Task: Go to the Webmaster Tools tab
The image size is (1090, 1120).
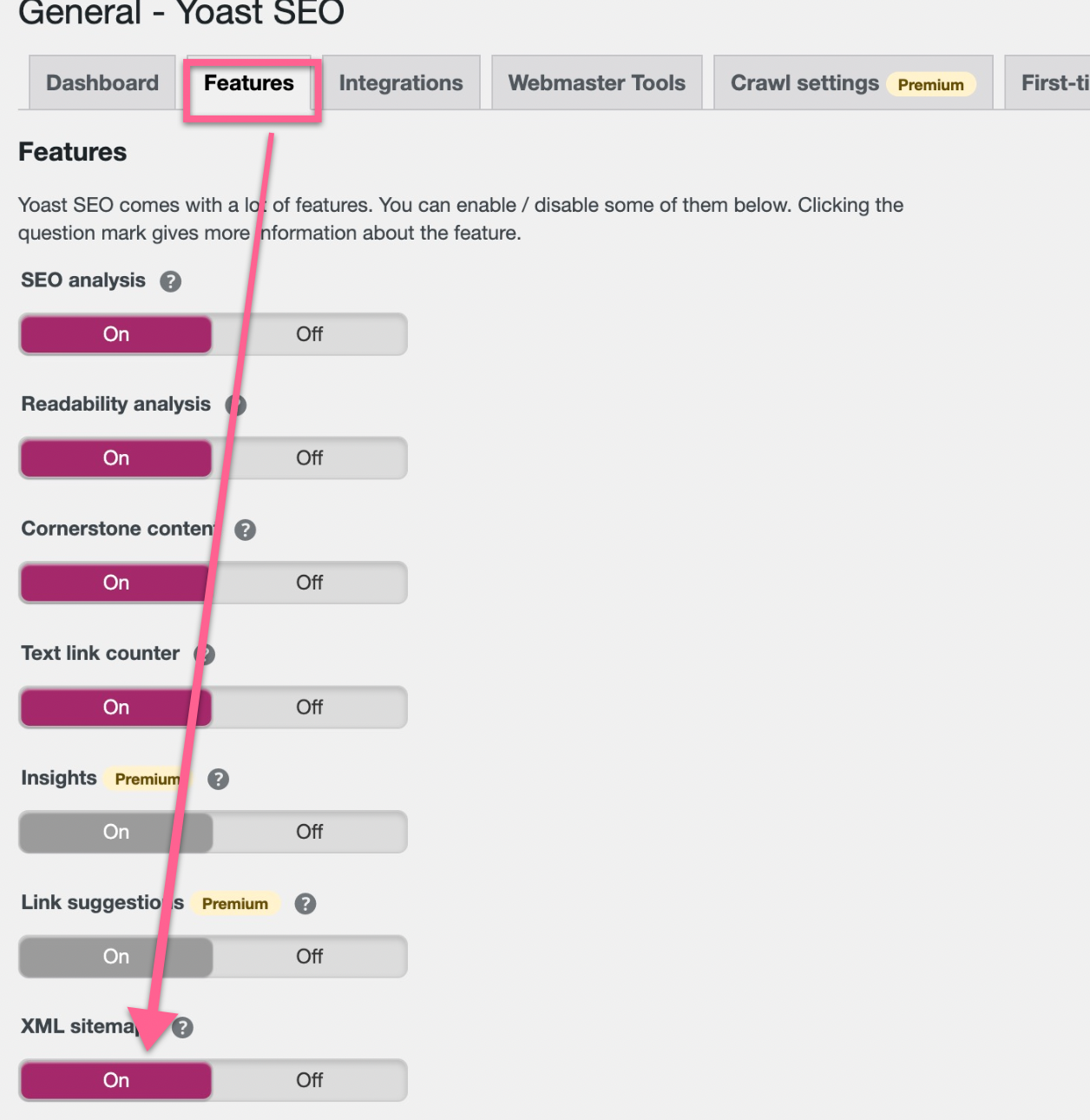Action: [596, 83]
